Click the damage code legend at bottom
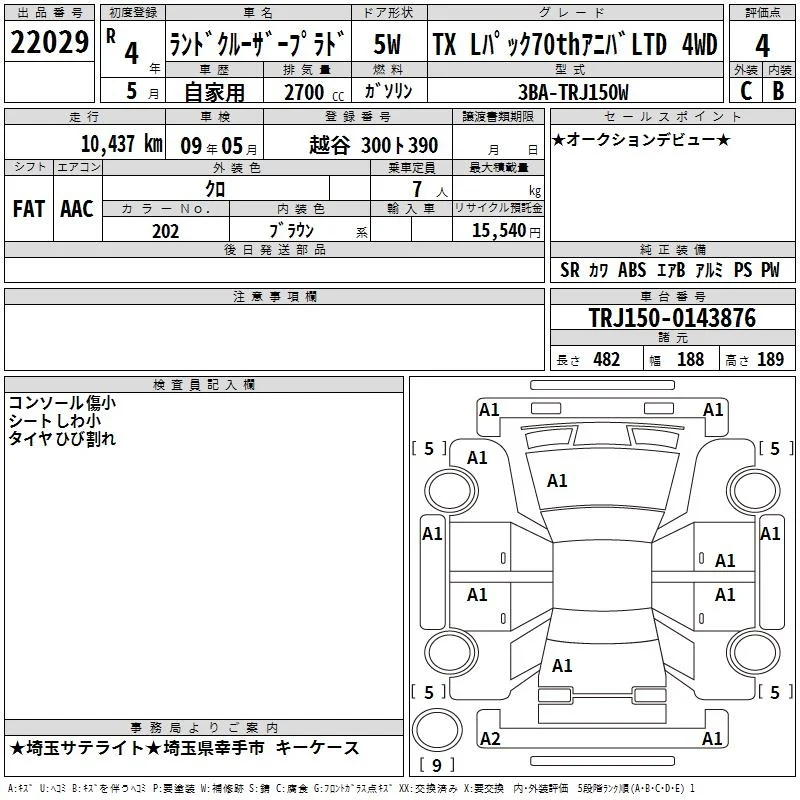Viewport: 800px width, 800px height. (351, 789)
